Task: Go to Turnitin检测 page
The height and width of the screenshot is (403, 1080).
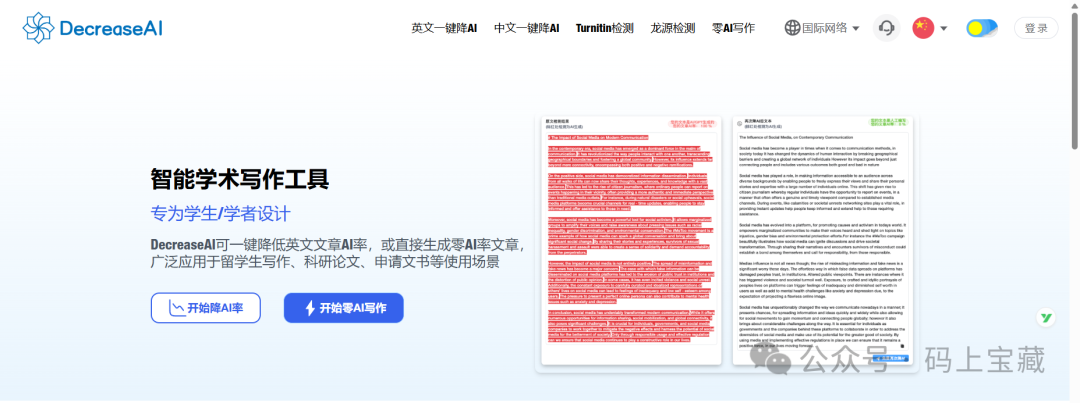Action: pyautogui.click(x=605, y=28)
